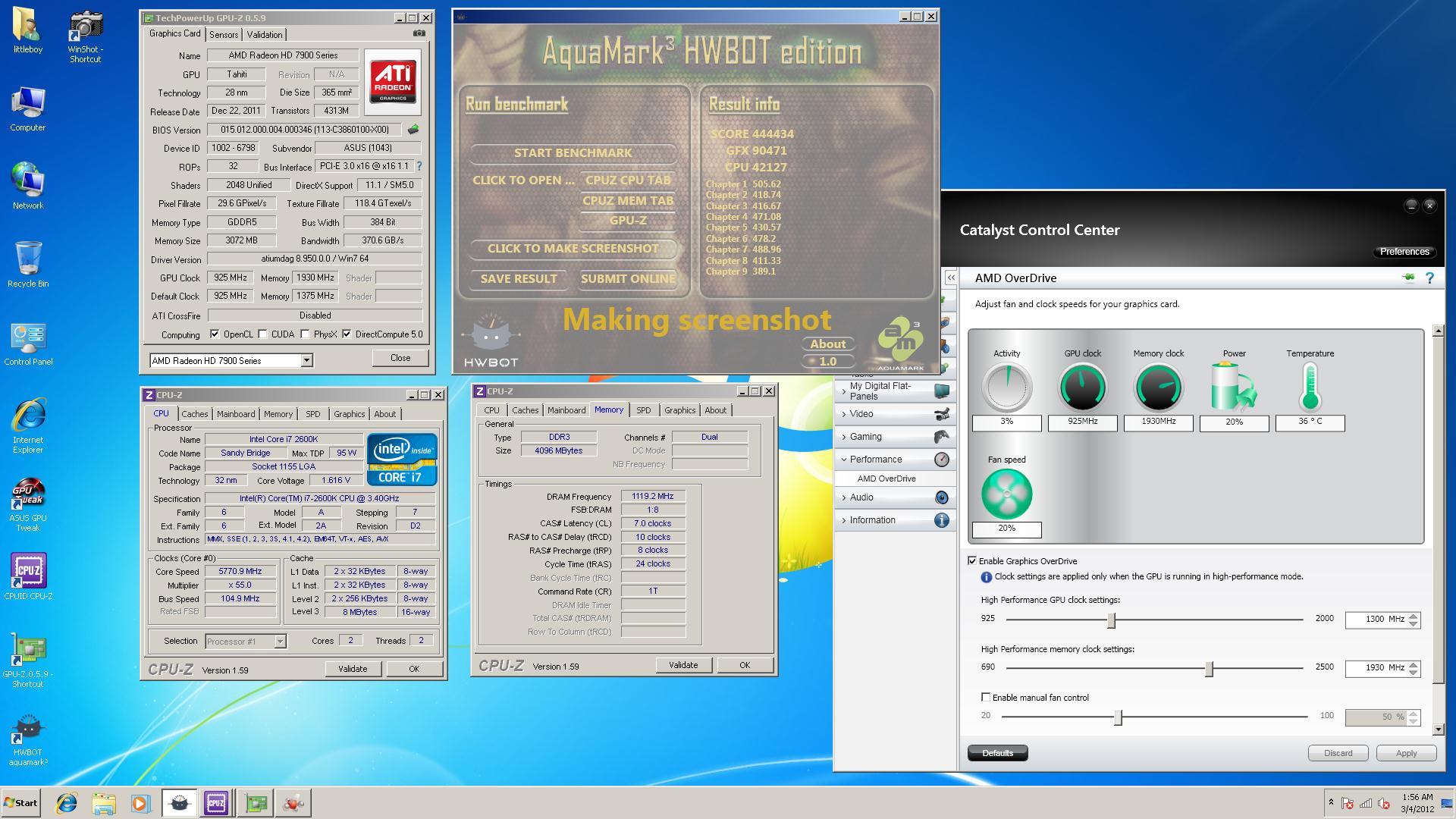Open the Recycle Bin icon

click(27, 265)
